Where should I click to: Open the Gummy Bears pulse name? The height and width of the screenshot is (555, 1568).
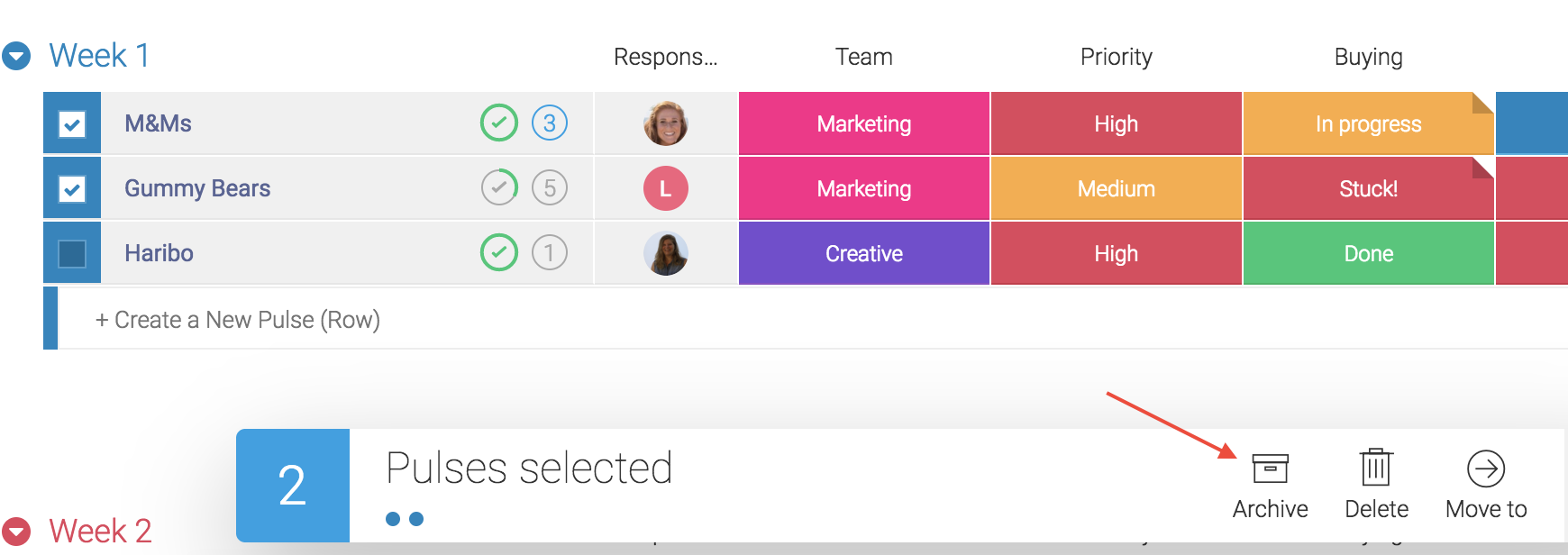tap(197, 188)
